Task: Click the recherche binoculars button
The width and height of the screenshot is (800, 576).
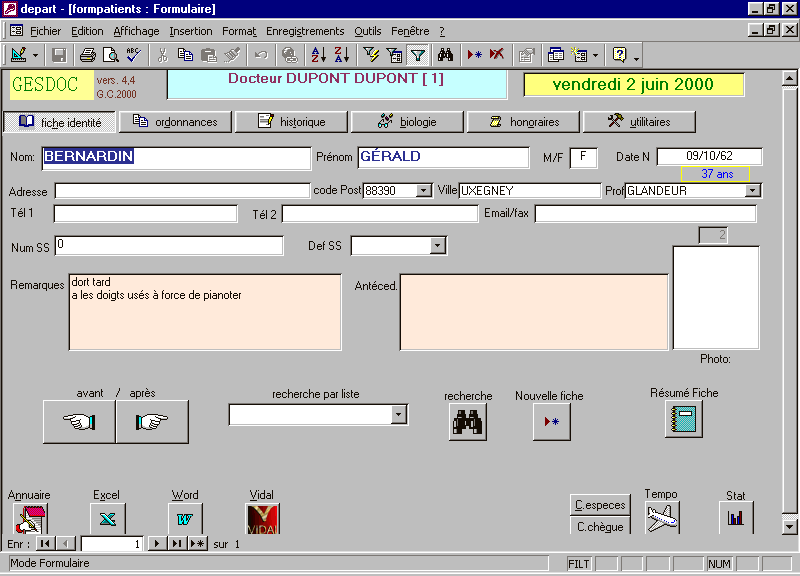Action: coord(468,422)
